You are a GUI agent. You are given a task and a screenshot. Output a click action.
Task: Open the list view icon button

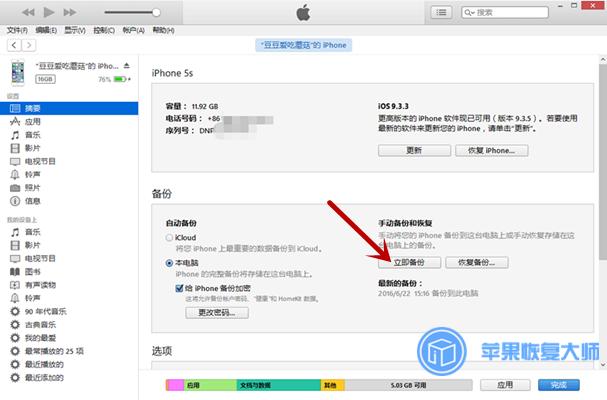pos(441,12)
